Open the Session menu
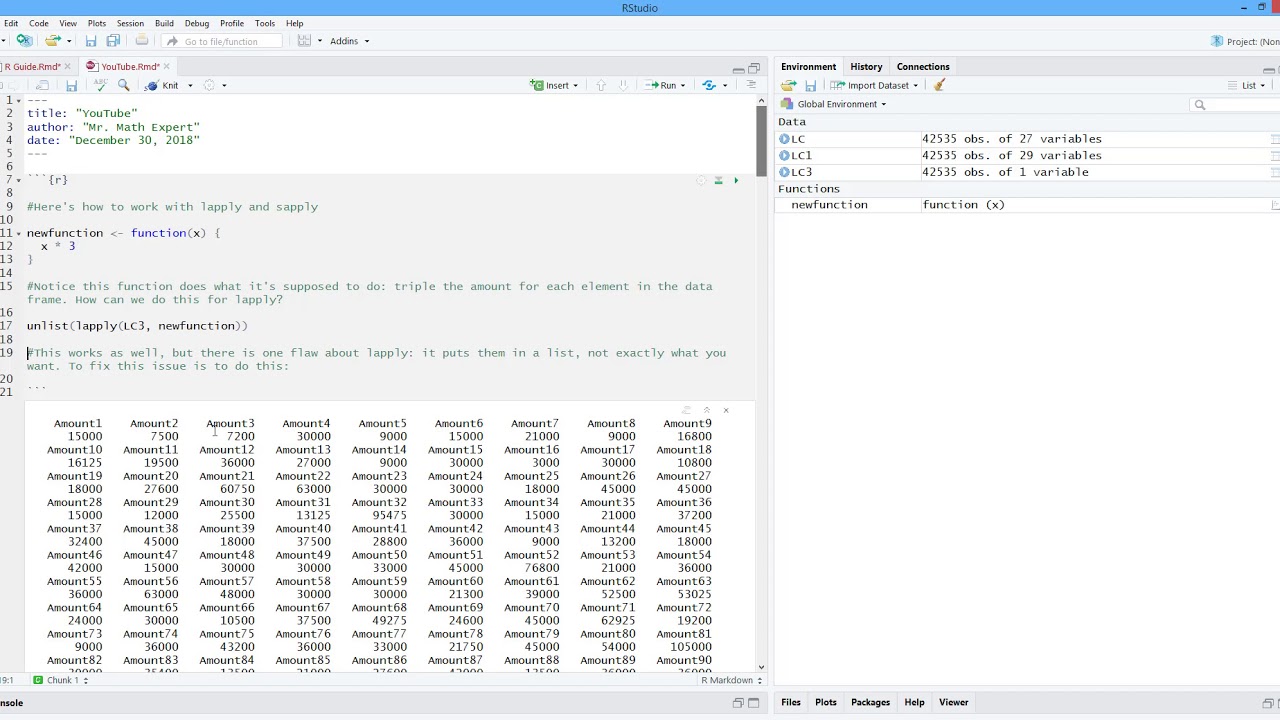The image size is (1280, 720). coord(130,23)
